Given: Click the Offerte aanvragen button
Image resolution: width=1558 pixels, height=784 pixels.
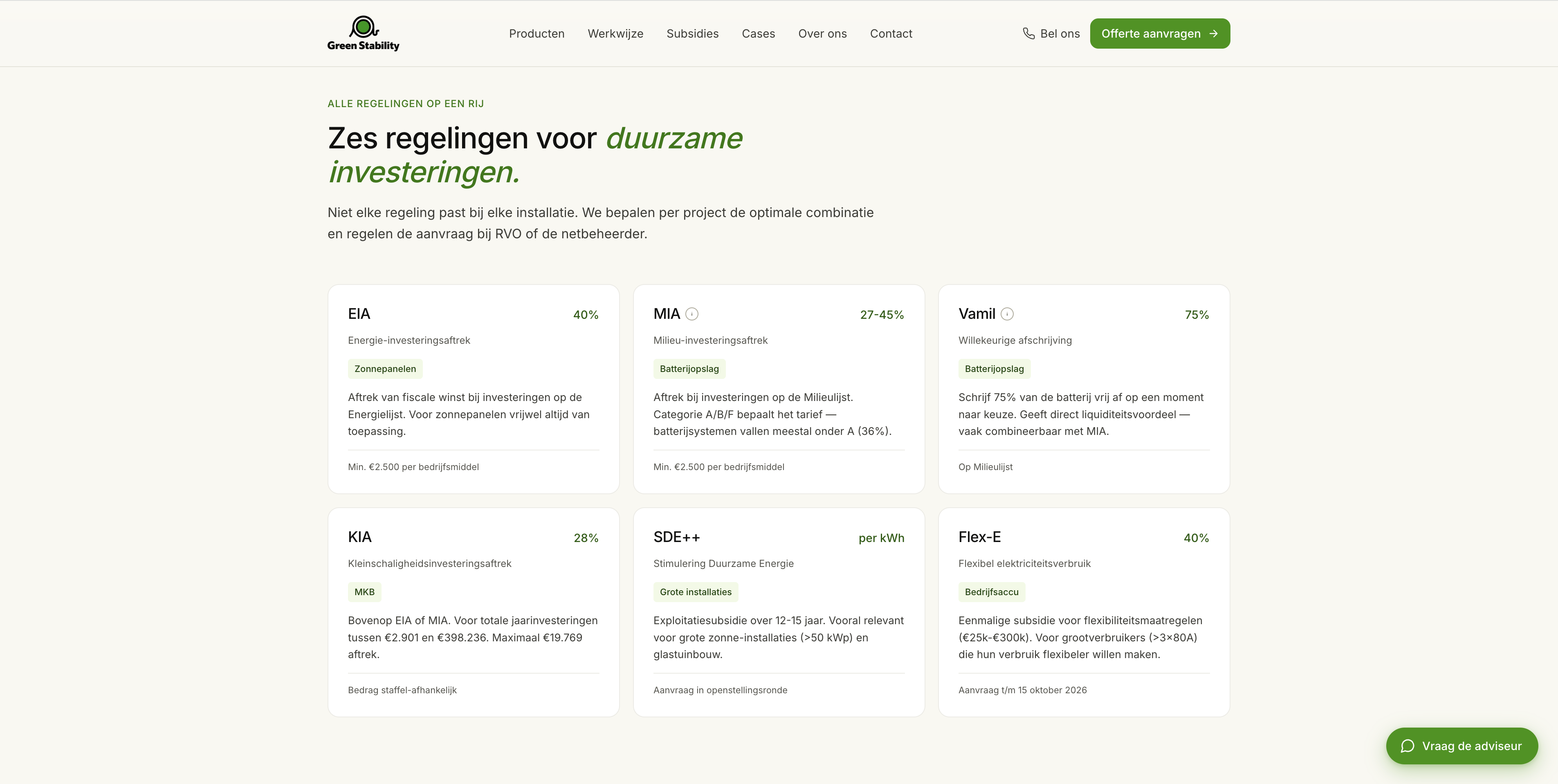Looking at the screenshot, I should 1159,33.
